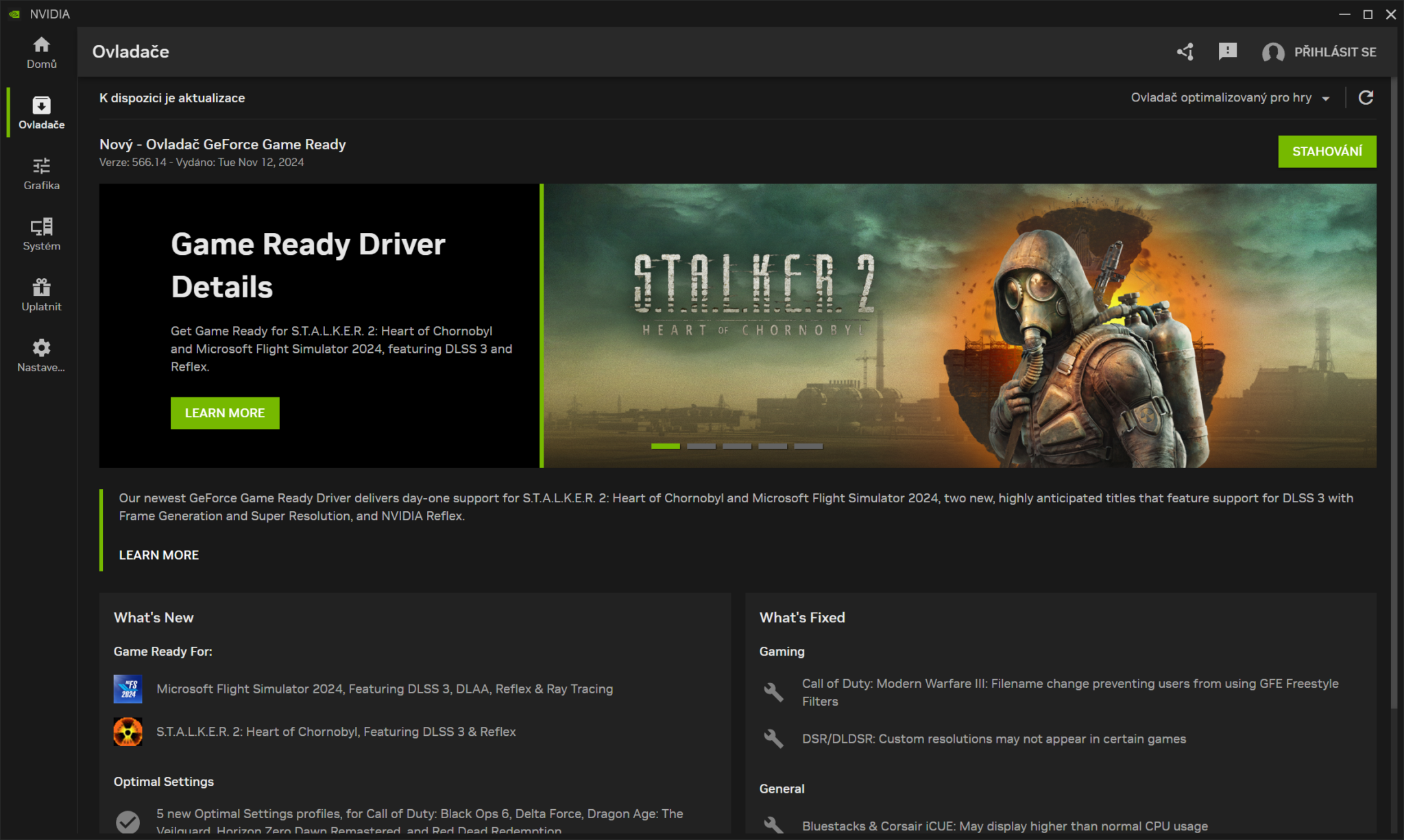Click Call of Duty Modern Warfare III fix text

1070,692
